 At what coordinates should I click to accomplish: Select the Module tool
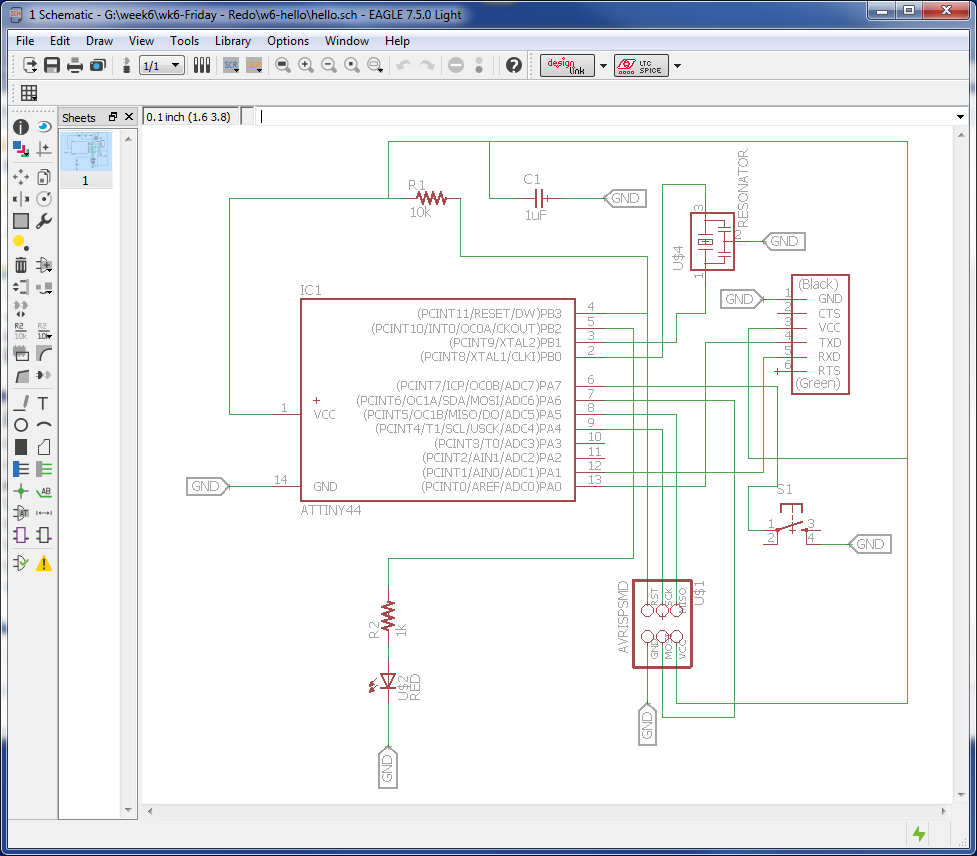21,535
